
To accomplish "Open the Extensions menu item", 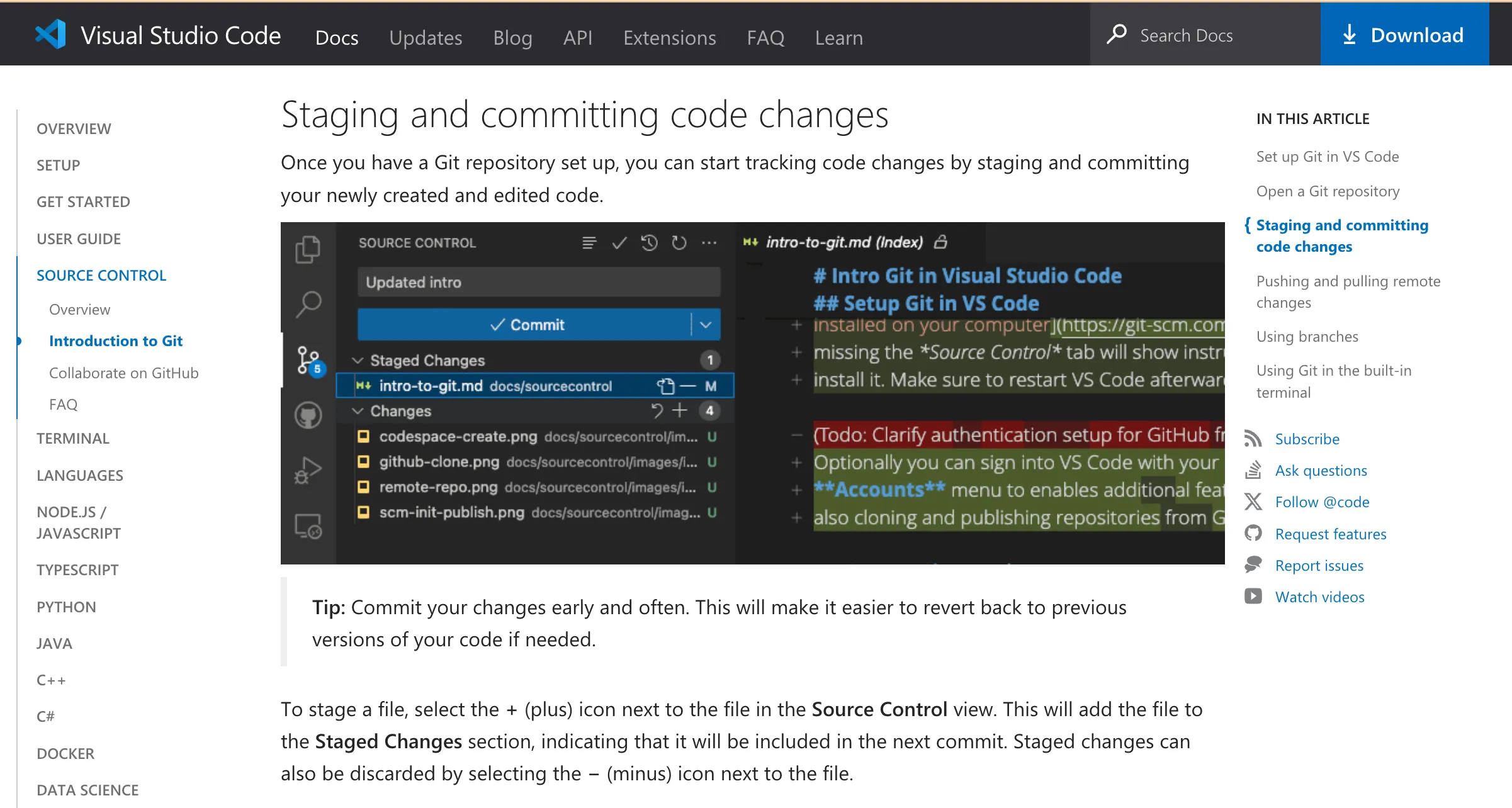I will point(669,38).
